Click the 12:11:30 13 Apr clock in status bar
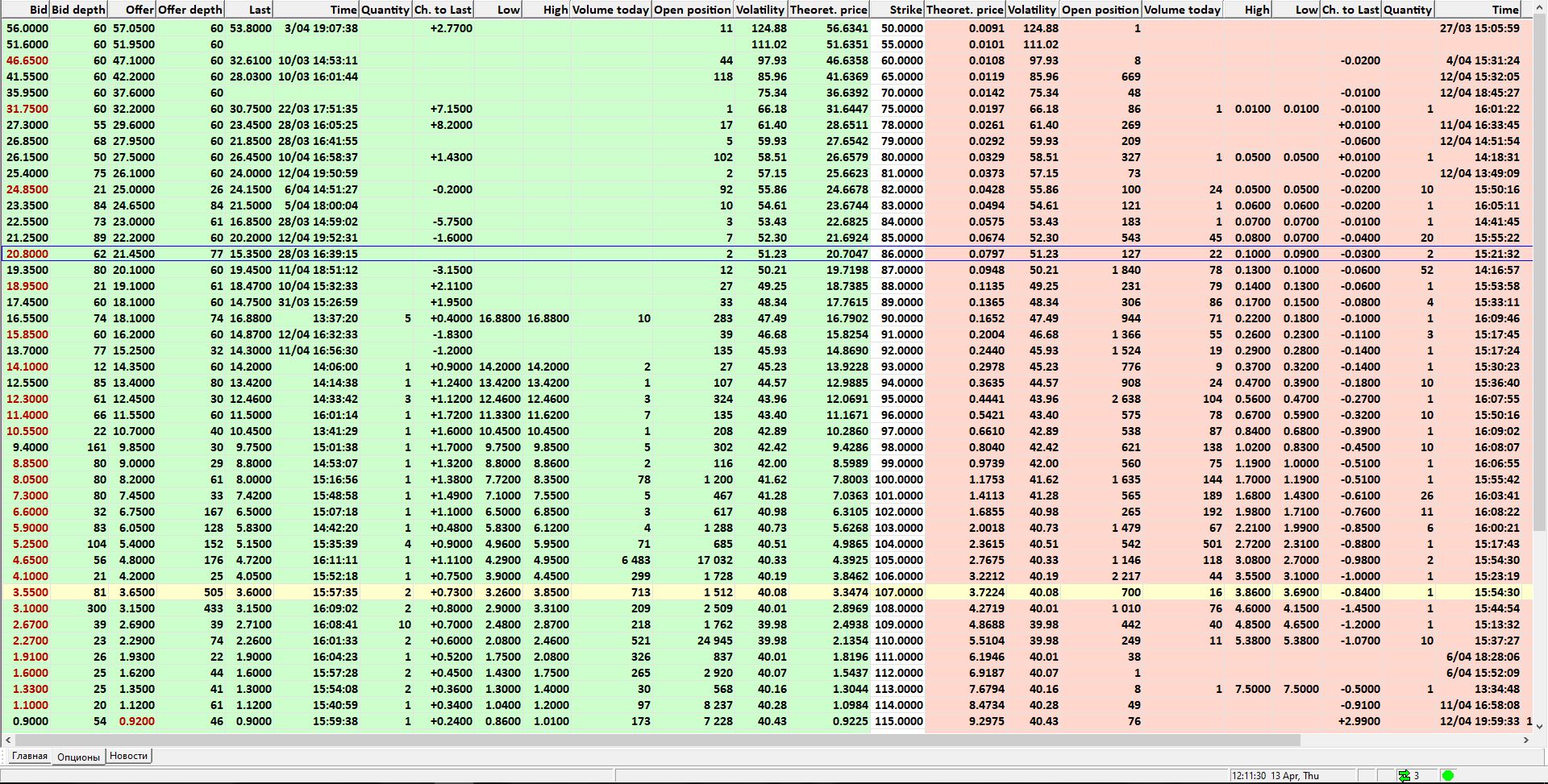 1275,775
